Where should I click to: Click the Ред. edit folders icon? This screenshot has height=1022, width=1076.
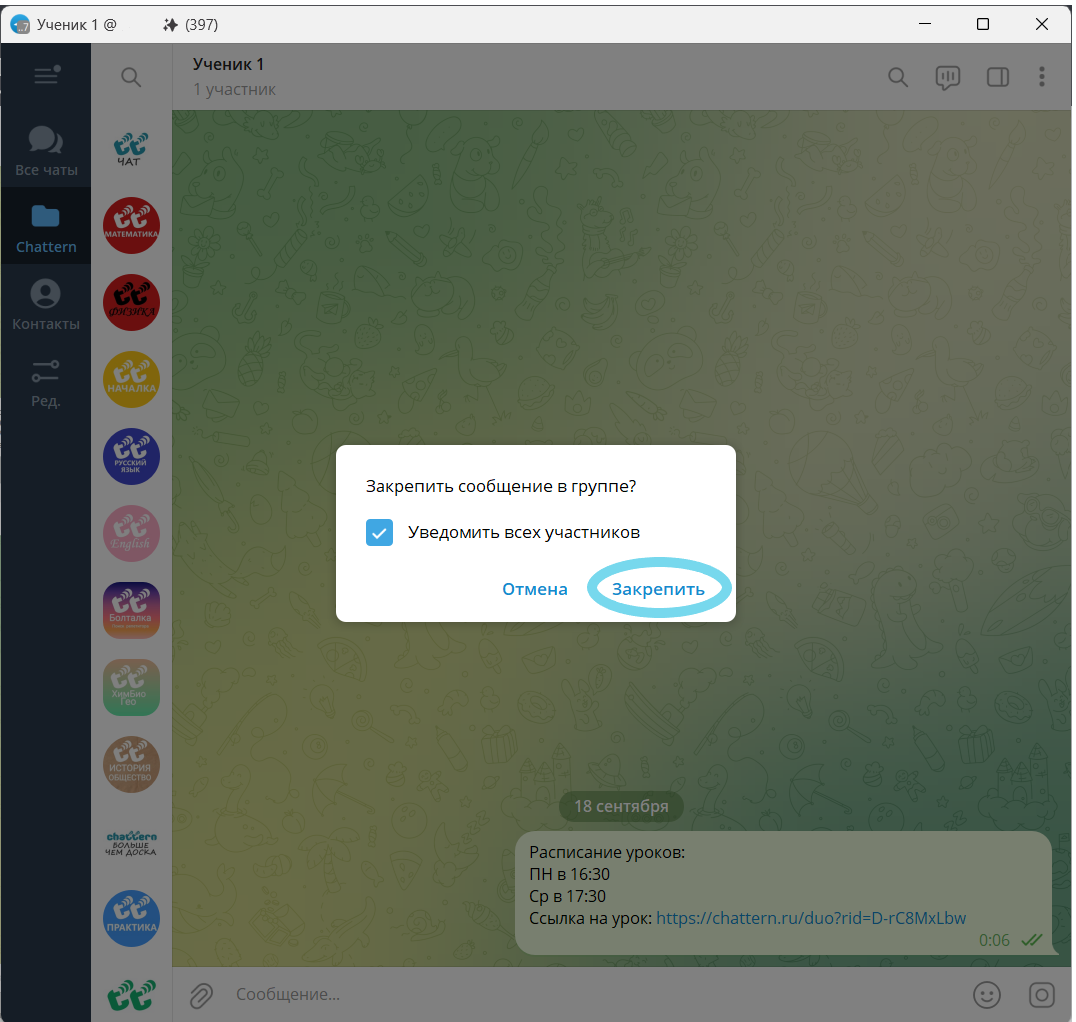[46, 383]
